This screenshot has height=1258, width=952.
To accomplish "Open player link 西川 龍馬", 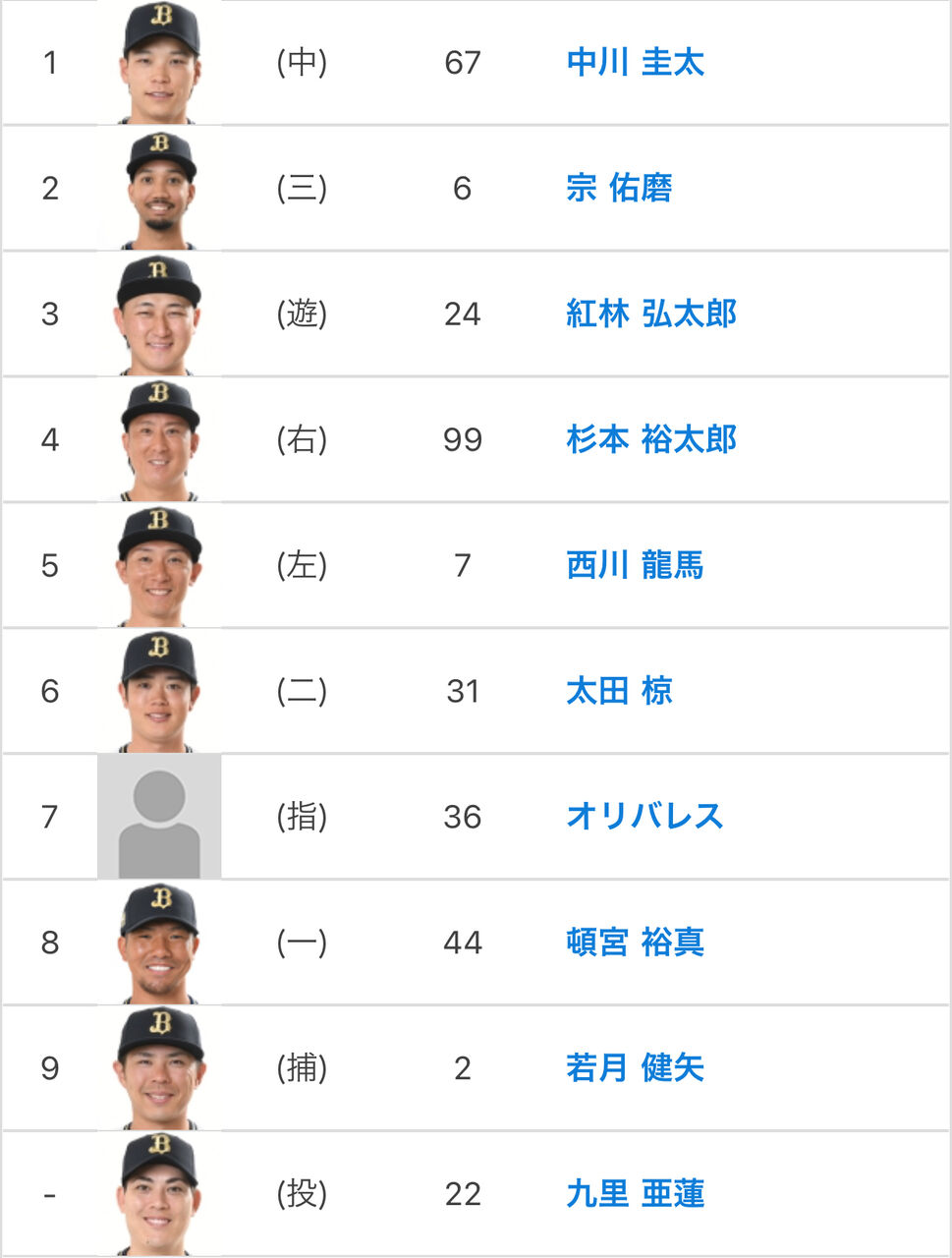I will click(x=636, y=565).
